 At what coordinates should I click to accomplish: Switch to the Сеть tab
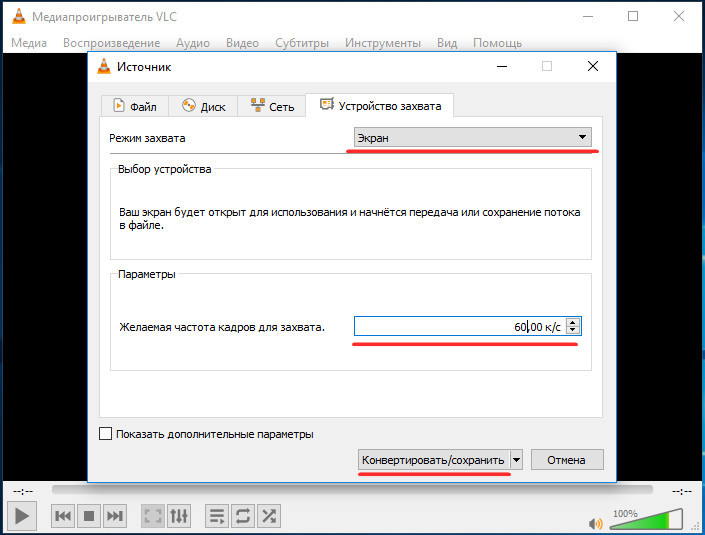(x=272, y=106)
